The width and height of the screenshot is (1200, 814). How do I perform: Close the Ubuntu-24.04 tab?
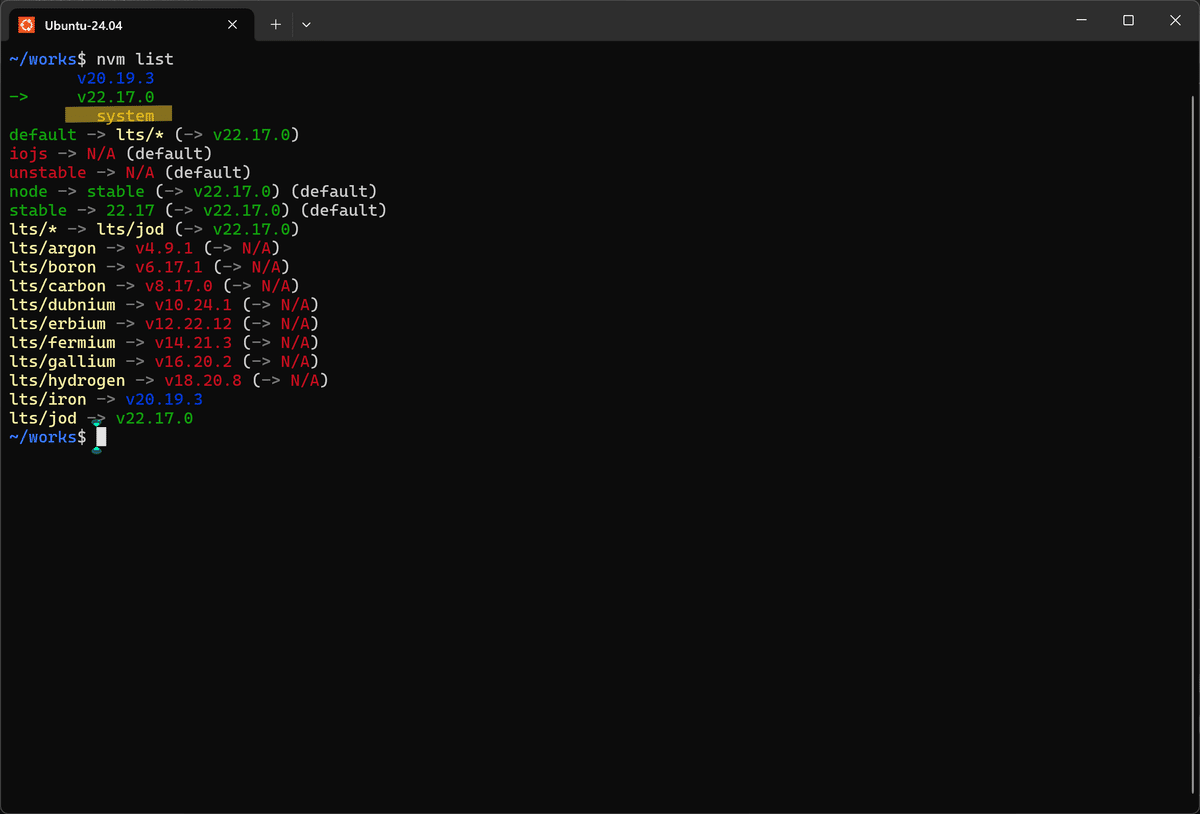[233, 24]
